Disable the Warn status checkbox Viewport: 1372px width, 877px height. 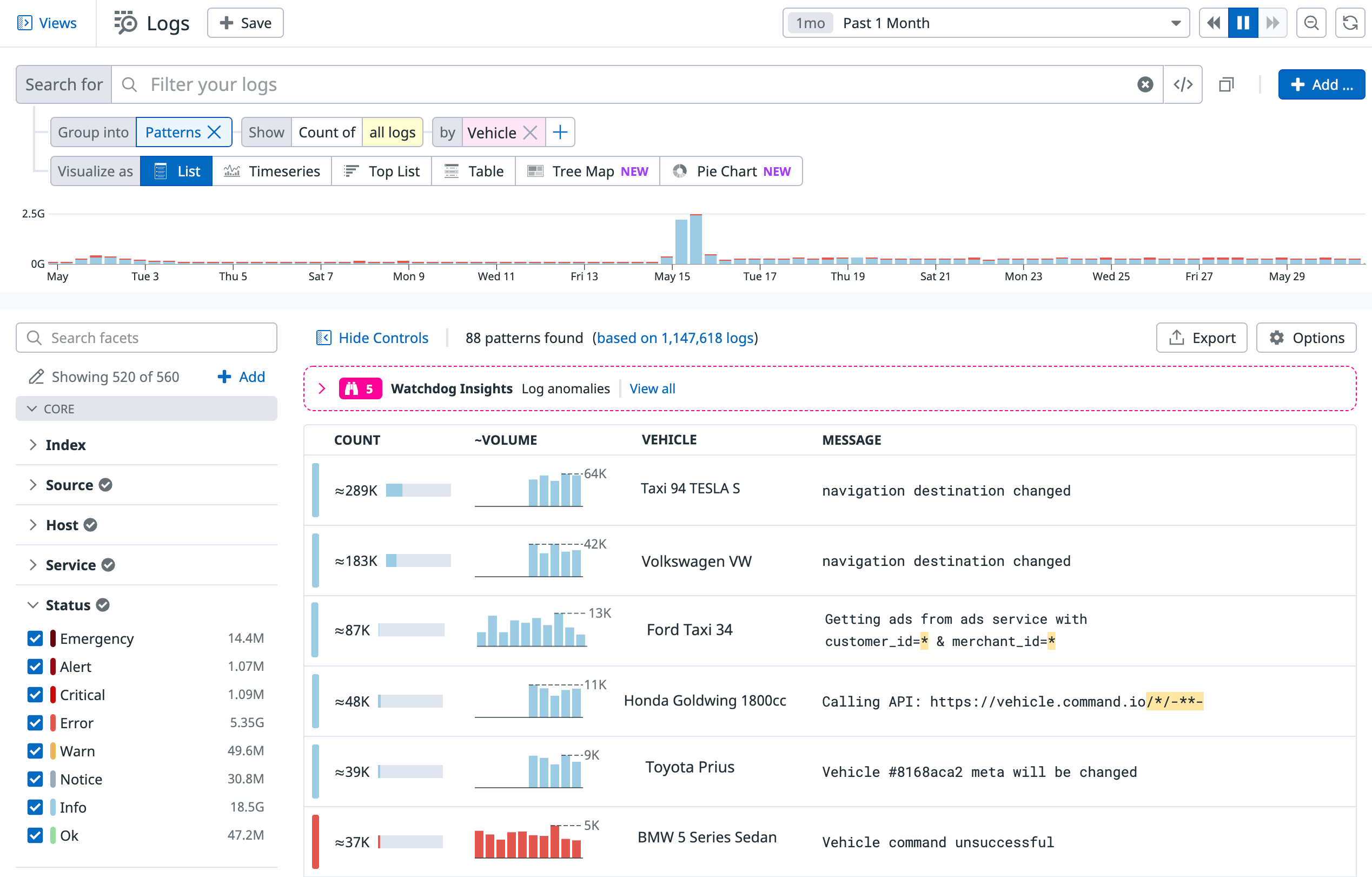(35, 750)
